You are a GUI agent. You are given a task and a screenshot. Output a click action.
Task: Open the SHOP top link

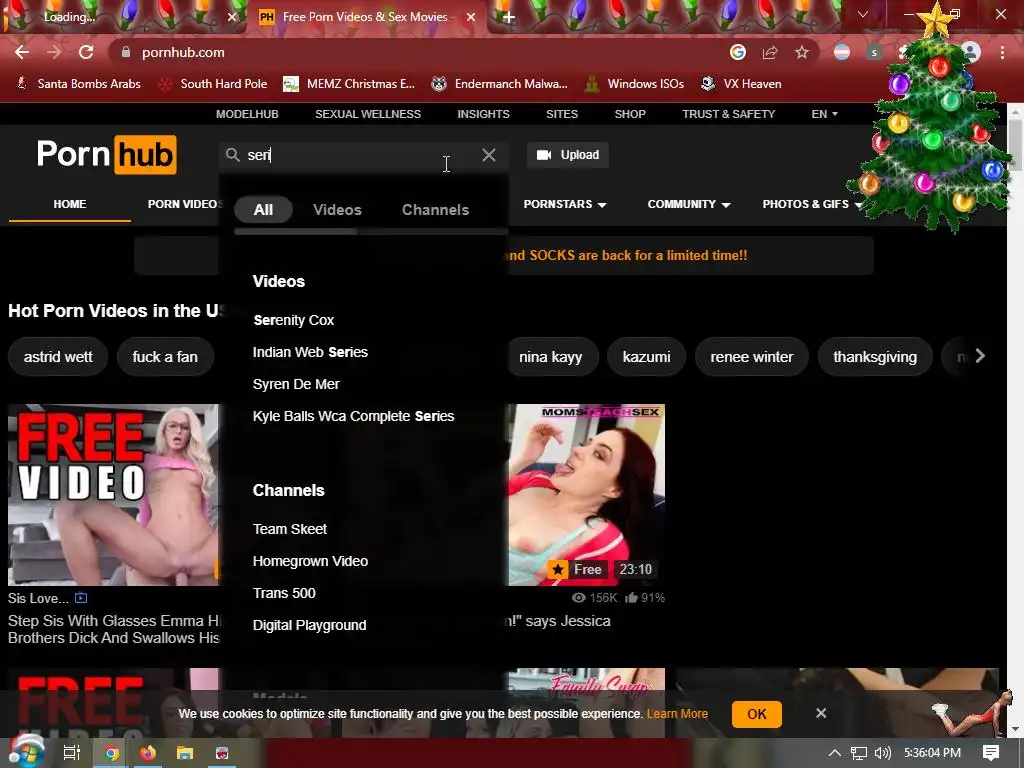[630, 114]
